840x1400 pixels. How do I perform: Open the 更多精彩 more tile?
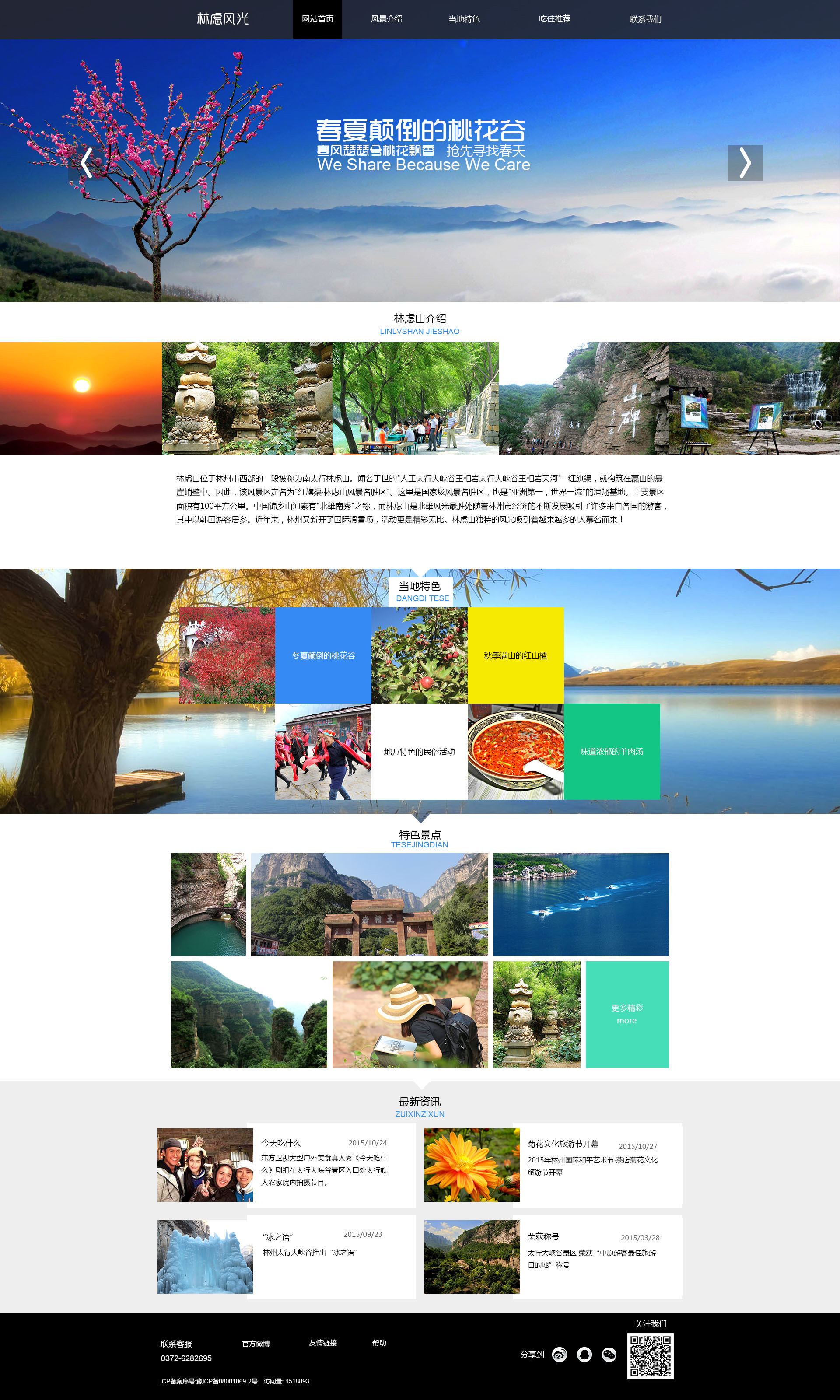coord(627,1014)
